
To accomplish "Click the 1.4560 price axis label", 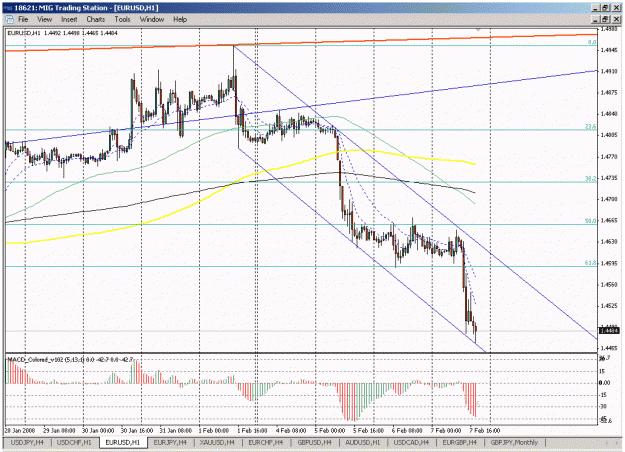I will point(609,284).
